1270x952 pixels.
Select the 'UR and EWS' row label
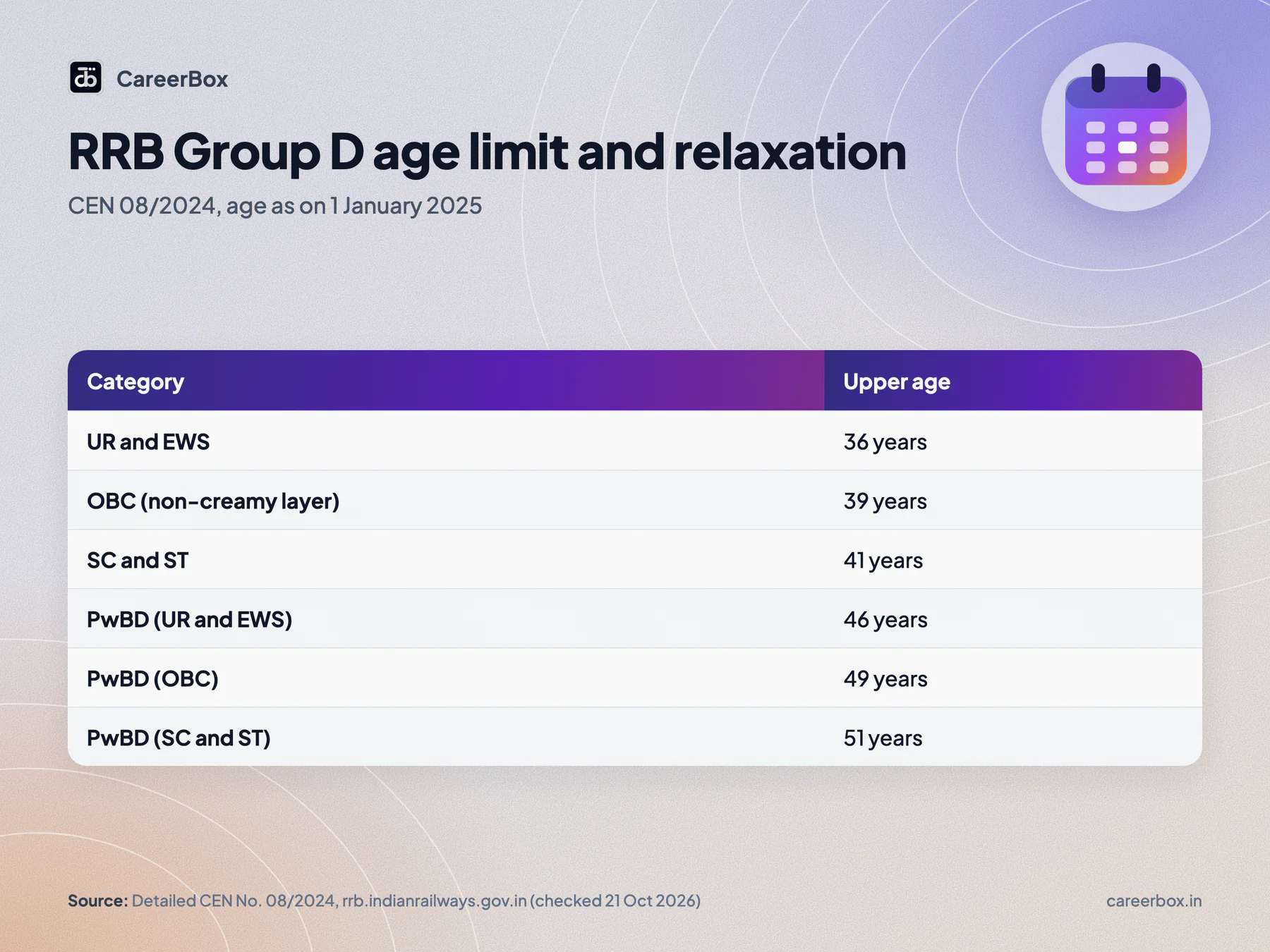click(148, 441)
